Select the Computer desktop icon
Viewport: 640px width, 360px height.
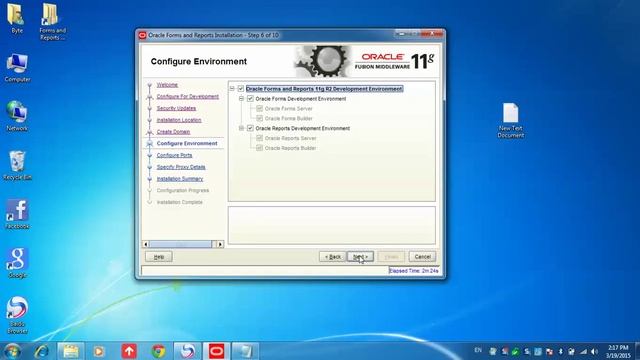(x=17, y=68)
